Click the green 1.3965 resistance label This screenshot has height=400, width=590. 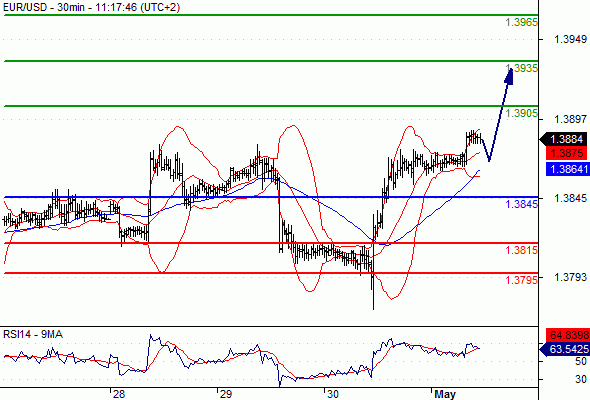click(x=521, y=22)
